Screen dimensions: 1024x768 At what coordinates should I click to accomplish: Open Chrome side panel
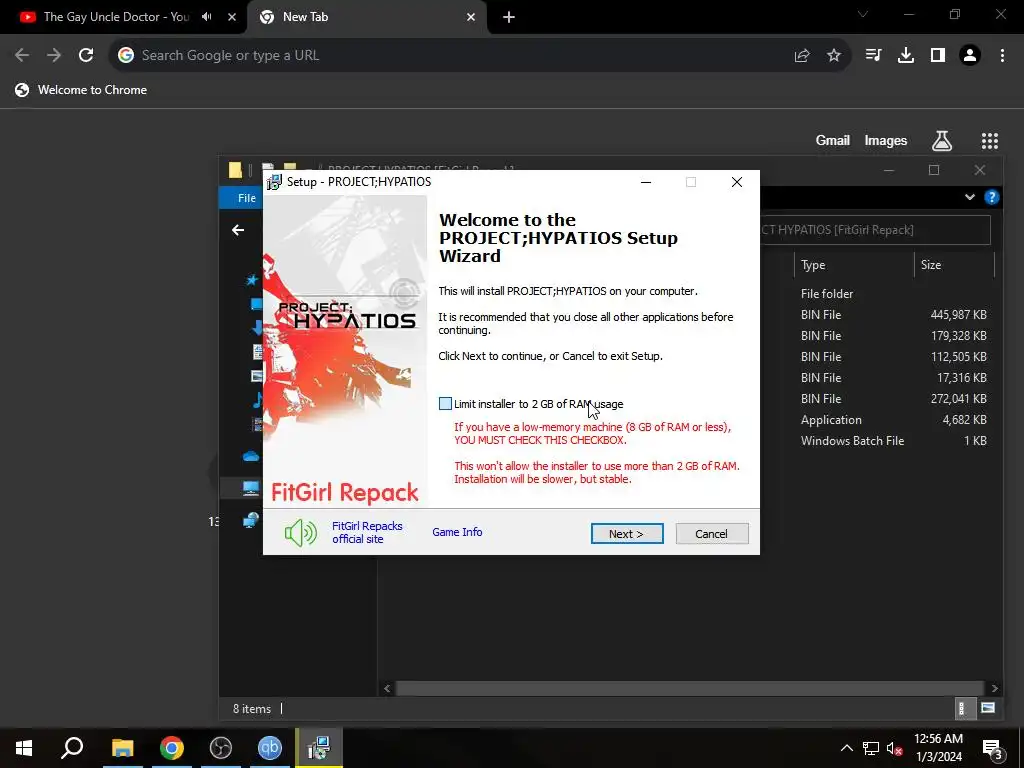pos(938,56)
